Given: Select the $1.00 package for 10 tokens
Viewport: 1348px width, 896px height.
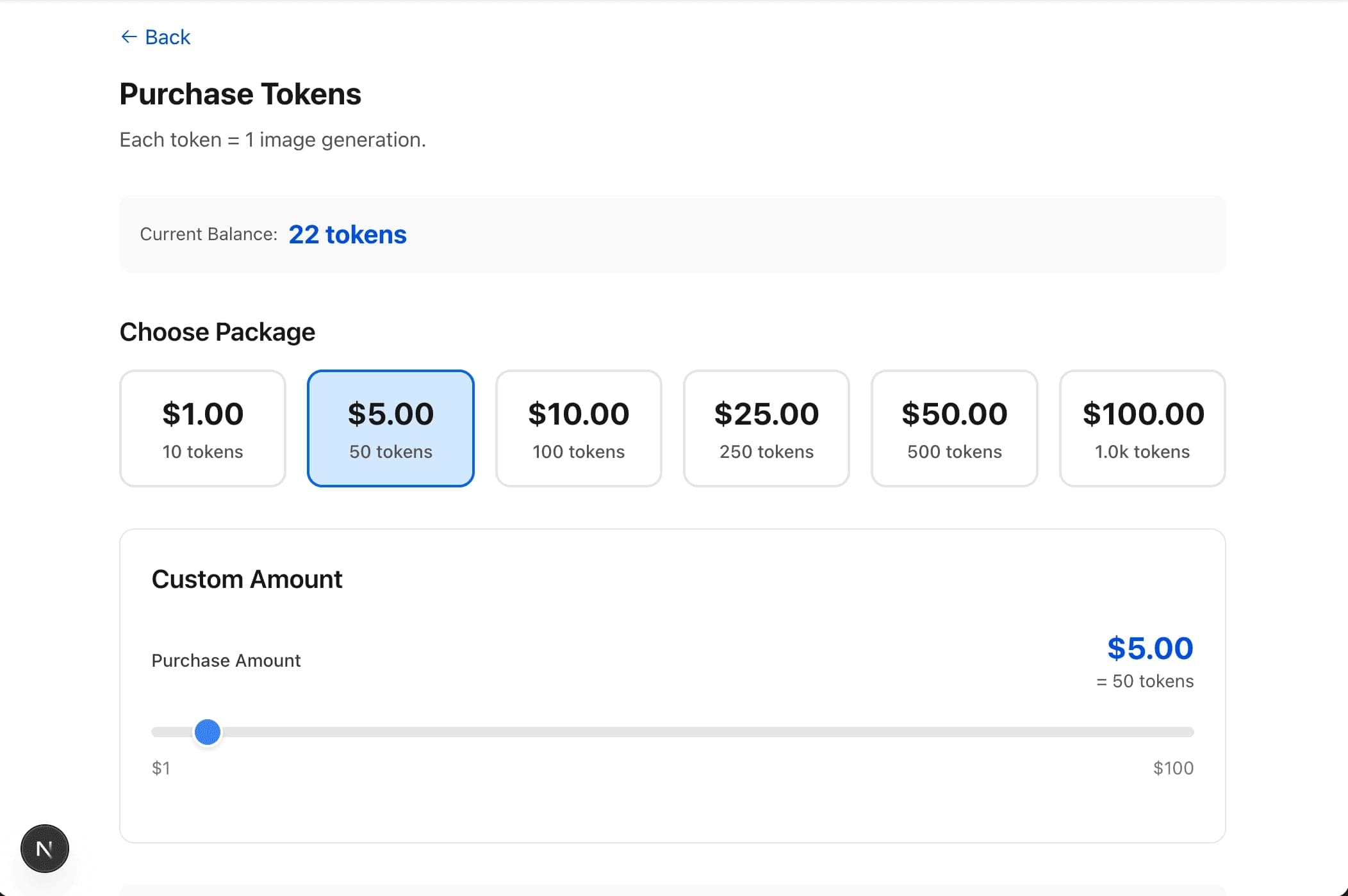Looking at the screenshot, I should click(x=202, y=428).
